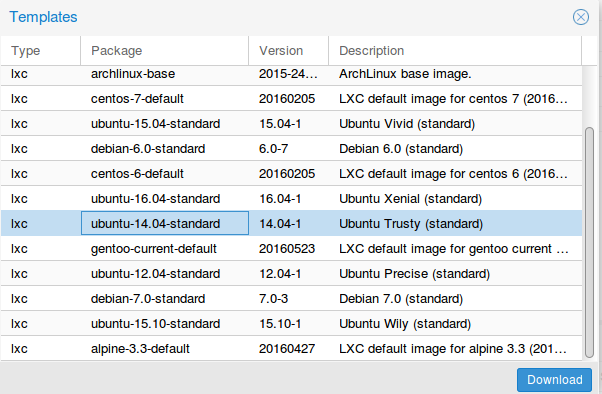The width and height of the screenshot is (602, 394).
Task: Click 'LXC default image for alpine 3.3' description
Action: (453, 348)
